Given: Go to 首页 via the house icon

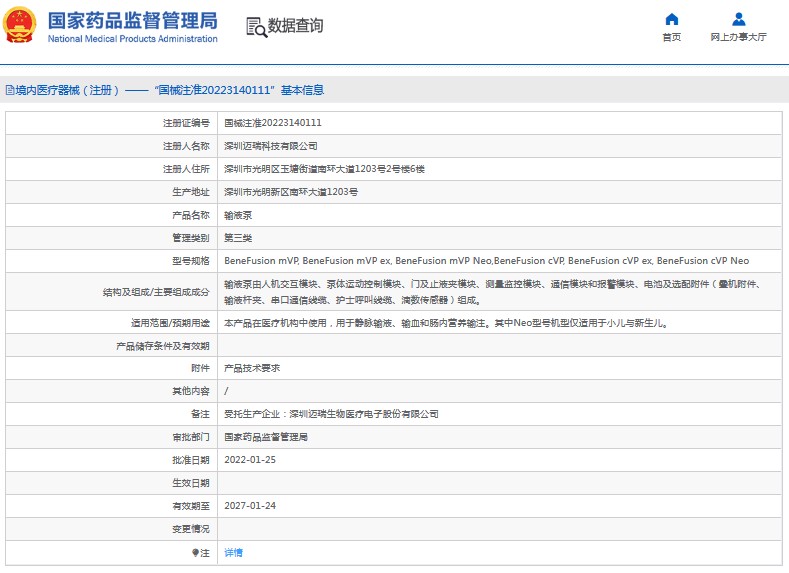Looking at the screenshot, I should 671,19.
